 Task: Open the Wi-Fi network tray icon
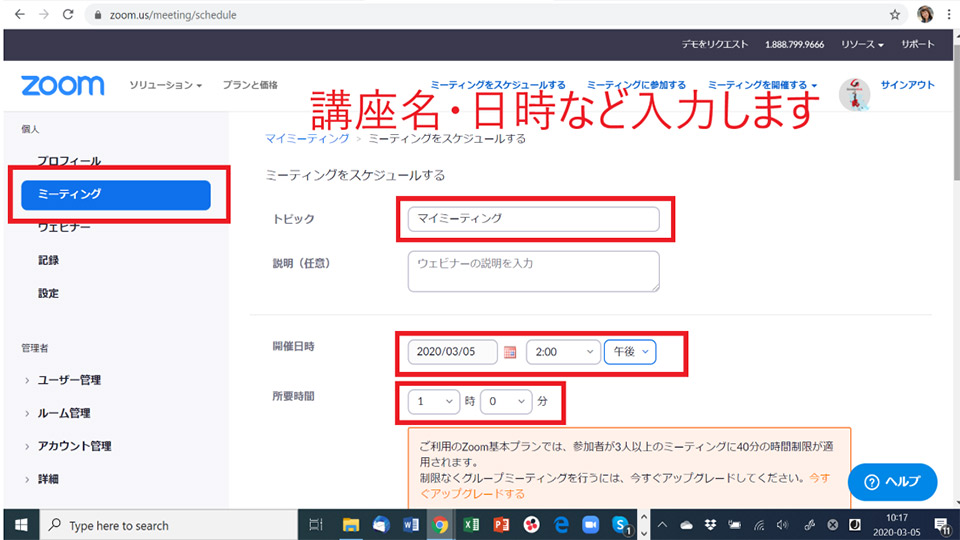[x=759, y=525]
